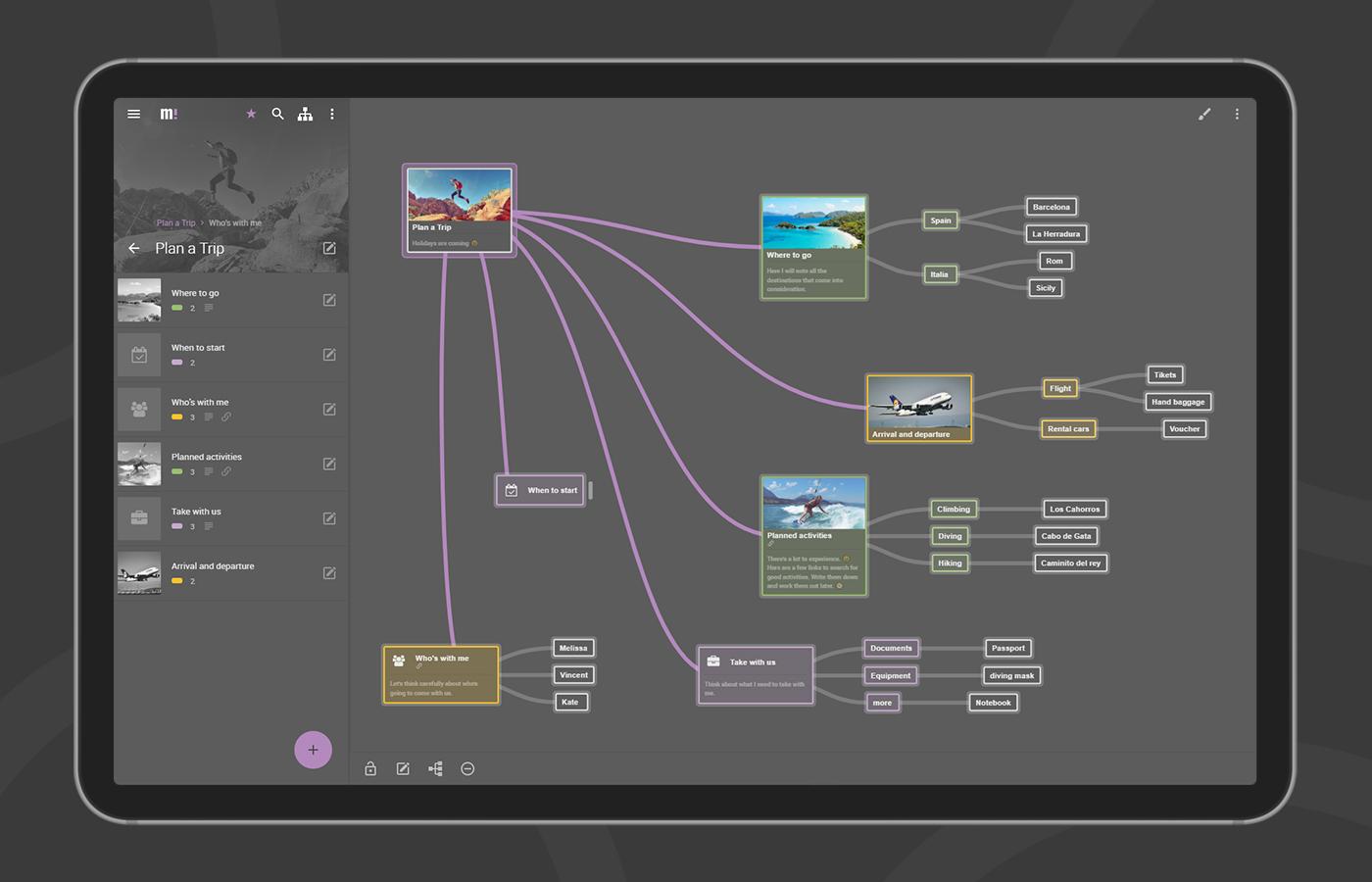Select the Planned activities node on the canvas
This screenshot has width=1372, height=882.
click(x=813, y=536)
